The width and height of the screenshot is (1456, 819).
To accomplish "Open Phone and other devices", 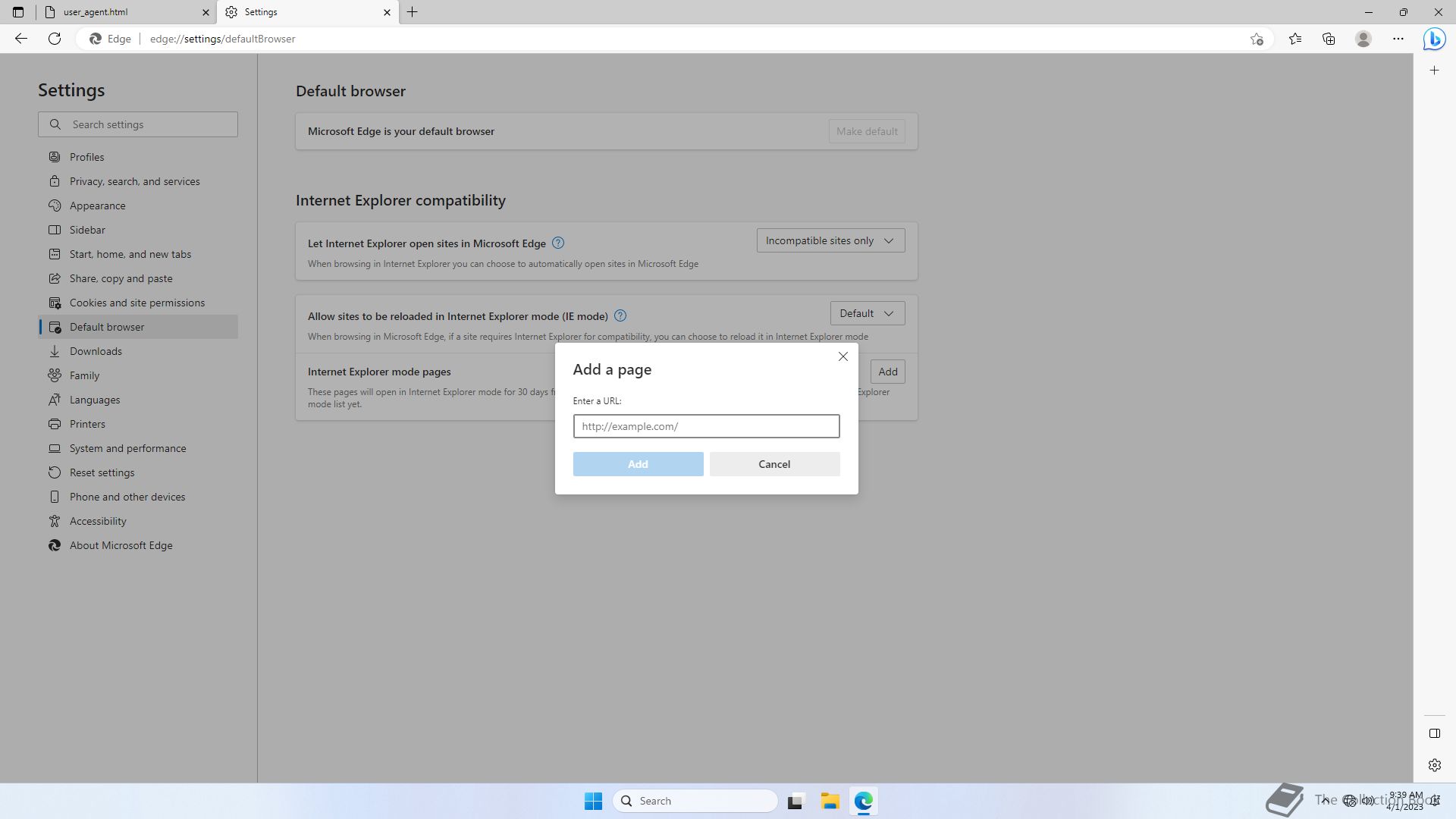I will (138, 497).
